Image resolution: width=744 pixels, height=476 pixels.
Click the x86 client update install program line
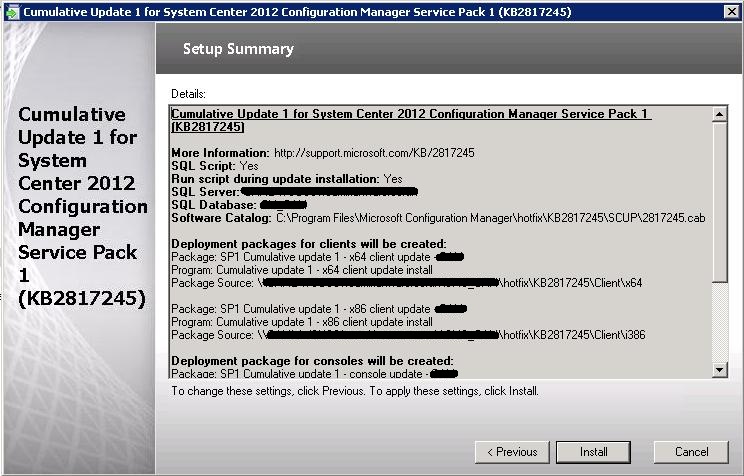click(x=302, y=322)
